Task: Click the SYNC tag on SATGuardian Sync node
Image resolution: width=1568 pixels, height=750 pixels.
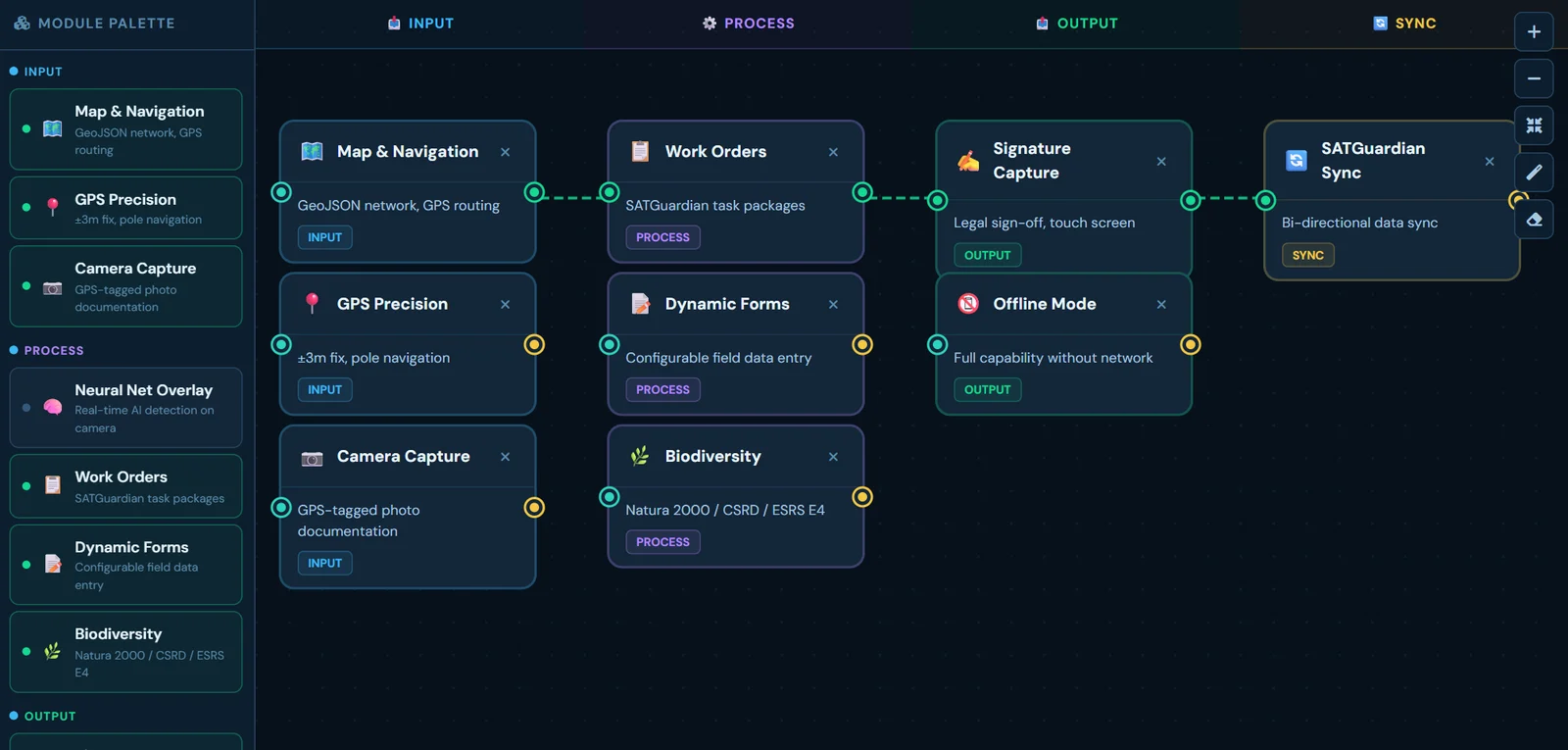Action: (1308, 255)
